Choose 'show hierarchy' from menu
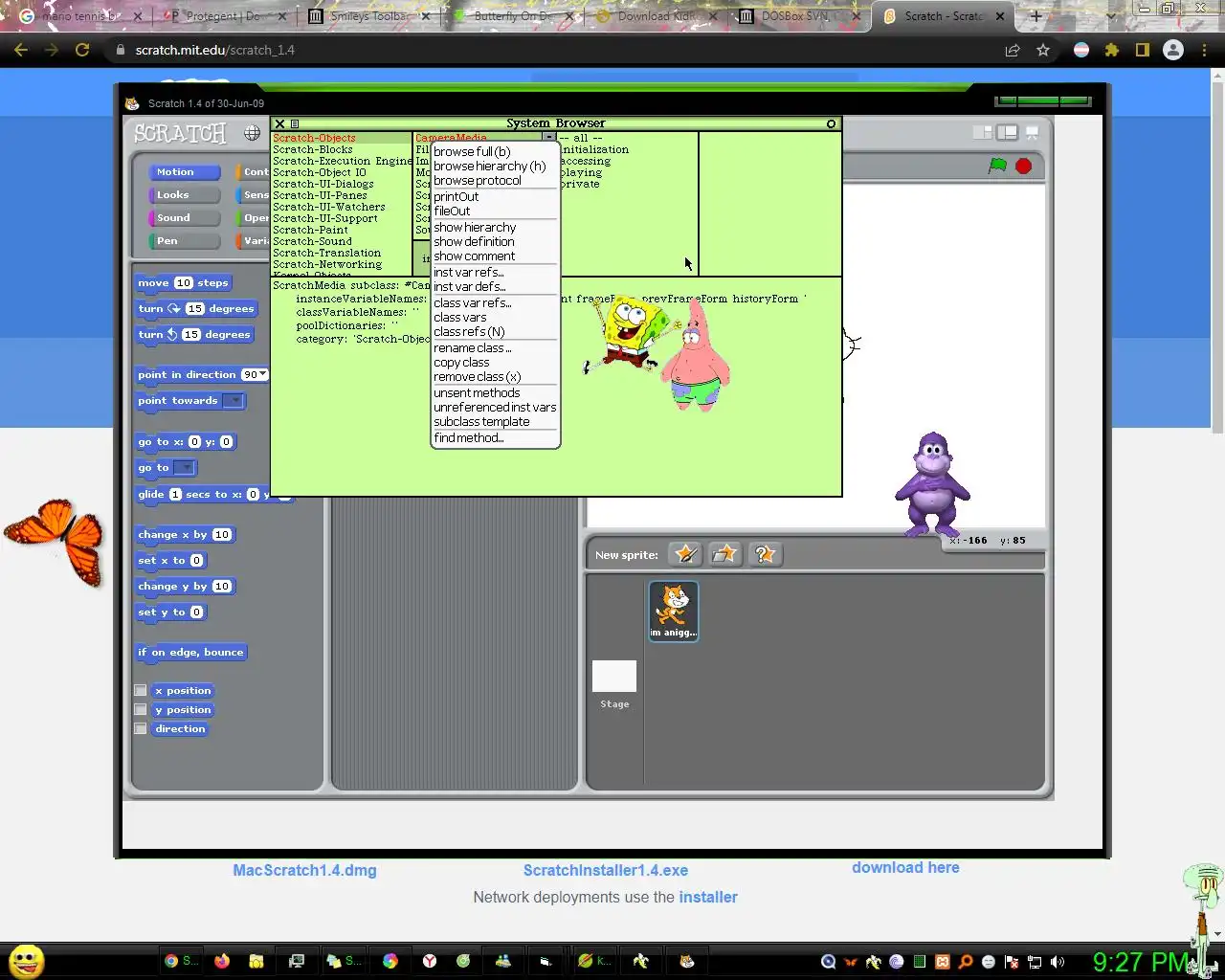 pyautogui.click(x=475, y=227)
